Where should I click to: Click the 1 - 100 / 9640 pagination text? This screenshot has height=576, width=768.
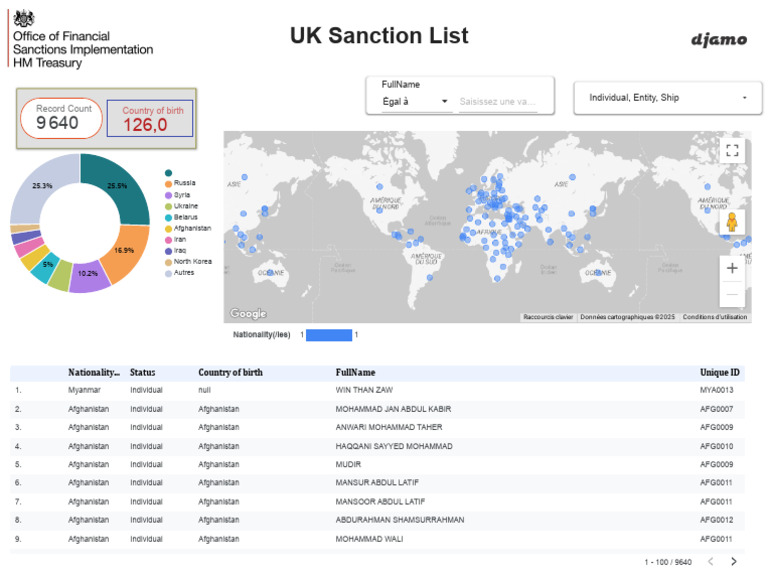click(668, 562)
